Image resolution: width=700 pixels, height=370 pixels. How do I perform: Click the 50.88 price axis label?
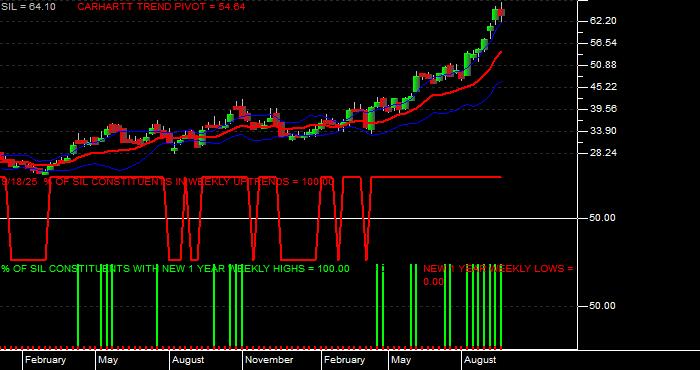click(x=603, y=65)
